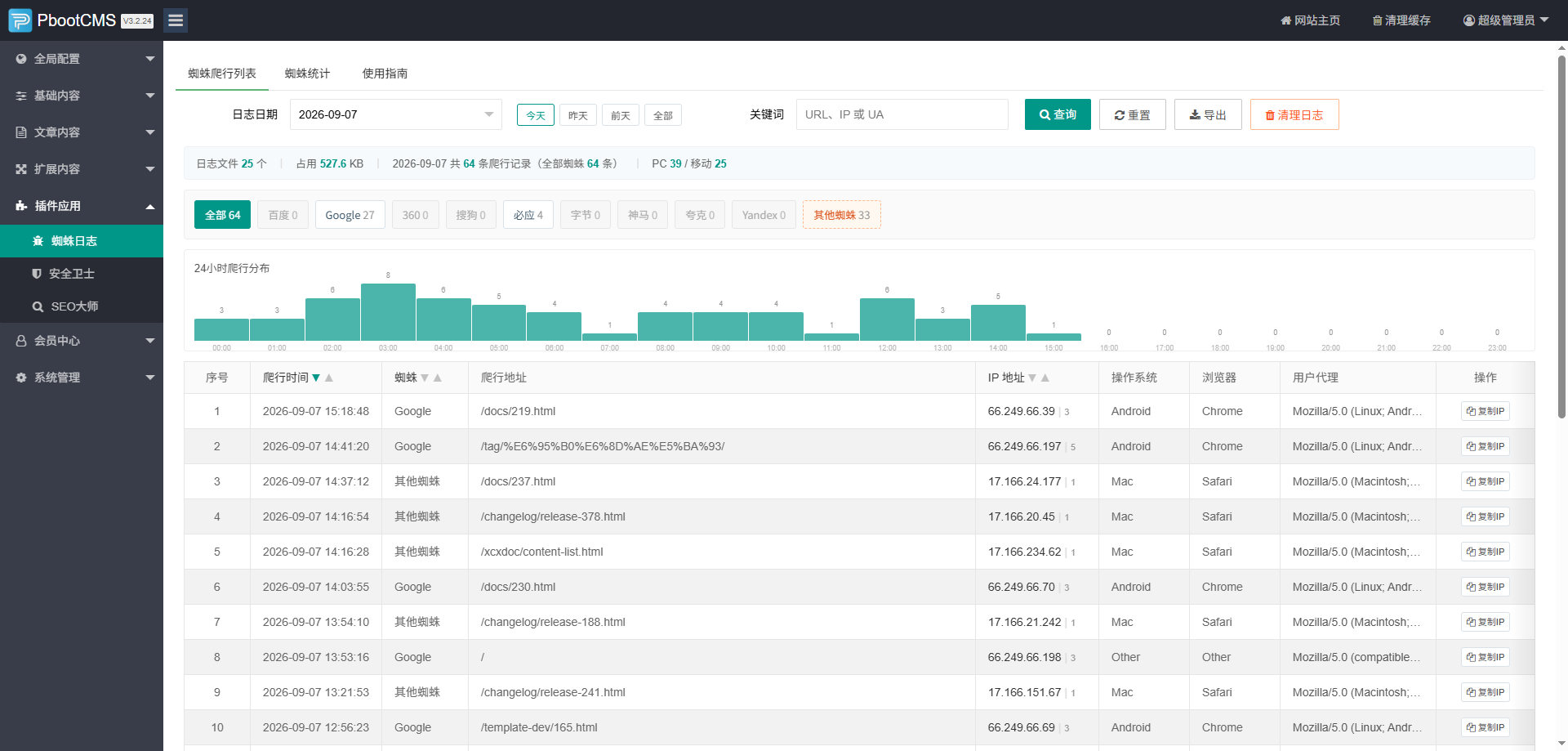Filter by 全部 64 spider tab
Screen dimensions: 1568x751
tap(222, 215)
